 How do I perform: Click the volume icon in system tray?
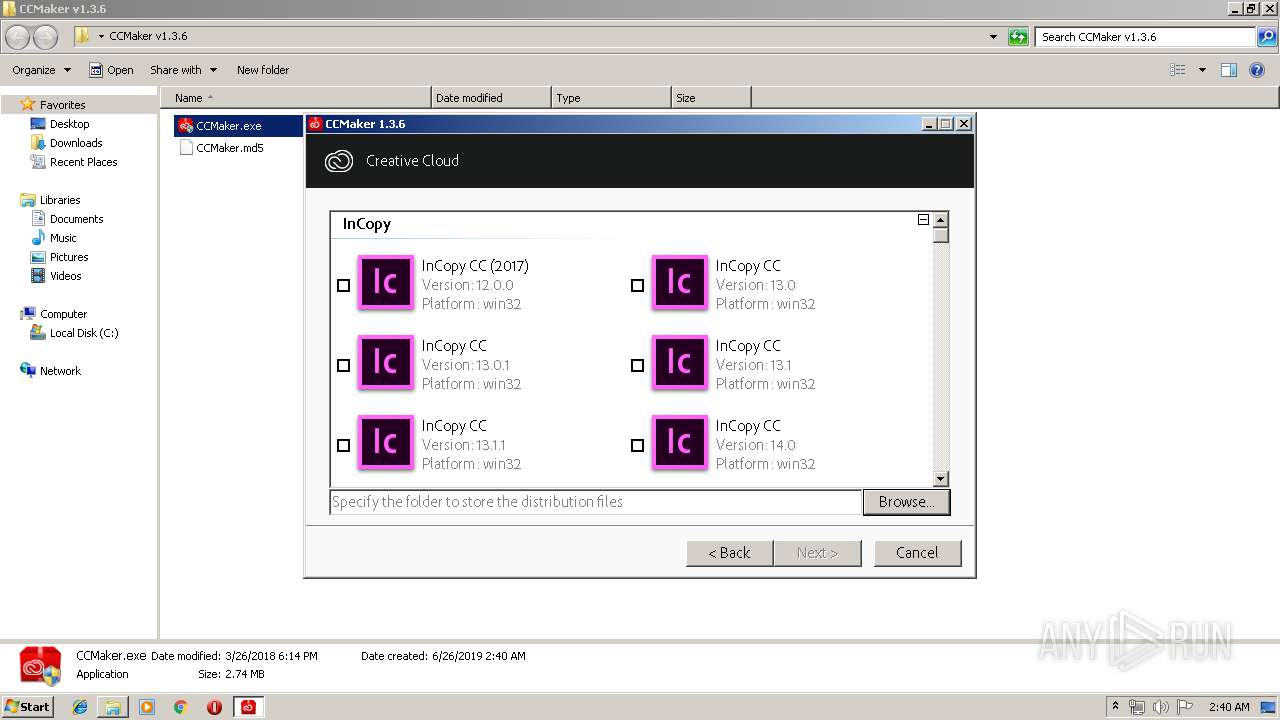pos(1160,707)
